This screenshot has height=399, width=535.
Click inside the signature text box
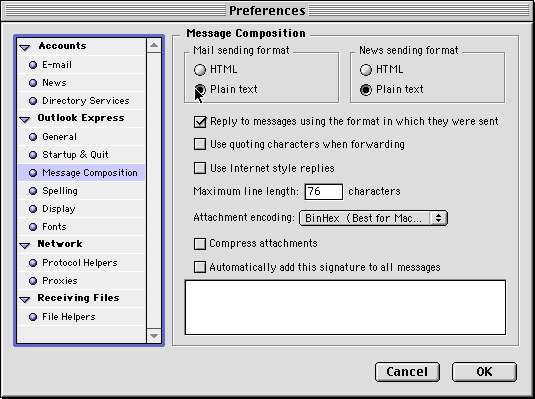[x=345, y=308]
